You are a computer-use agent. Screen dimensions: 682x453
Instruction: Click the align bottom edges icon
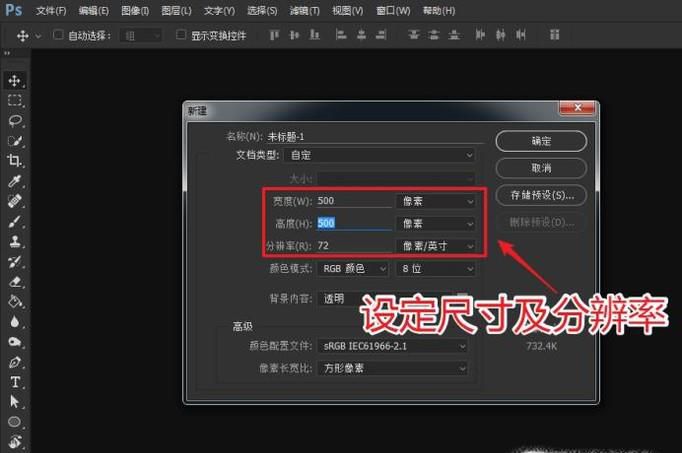point(314,35)
